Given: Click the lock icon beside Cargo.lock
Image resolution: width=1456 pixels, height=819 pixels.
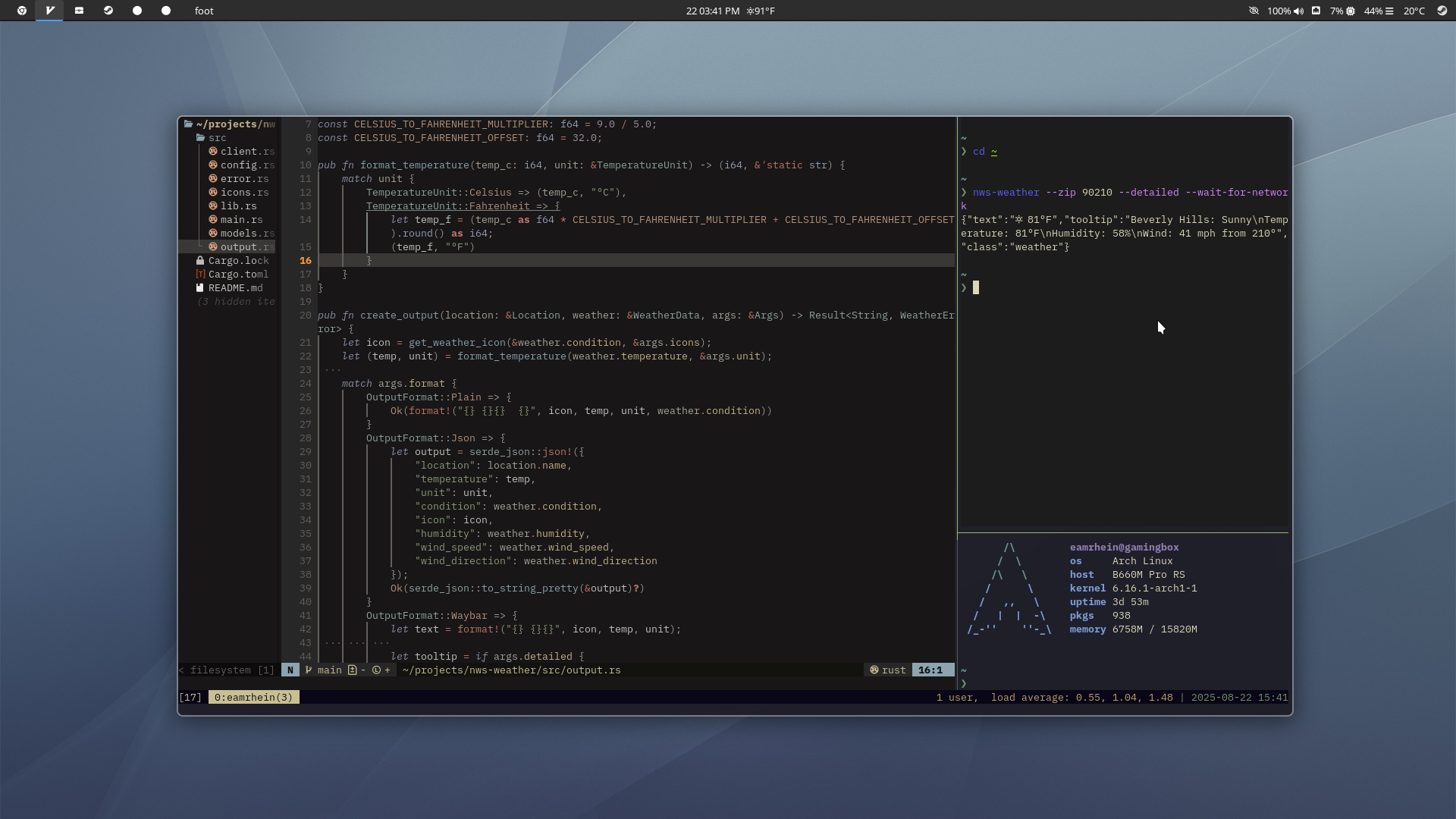Looking at the screenshot, I should click(200, 261).
